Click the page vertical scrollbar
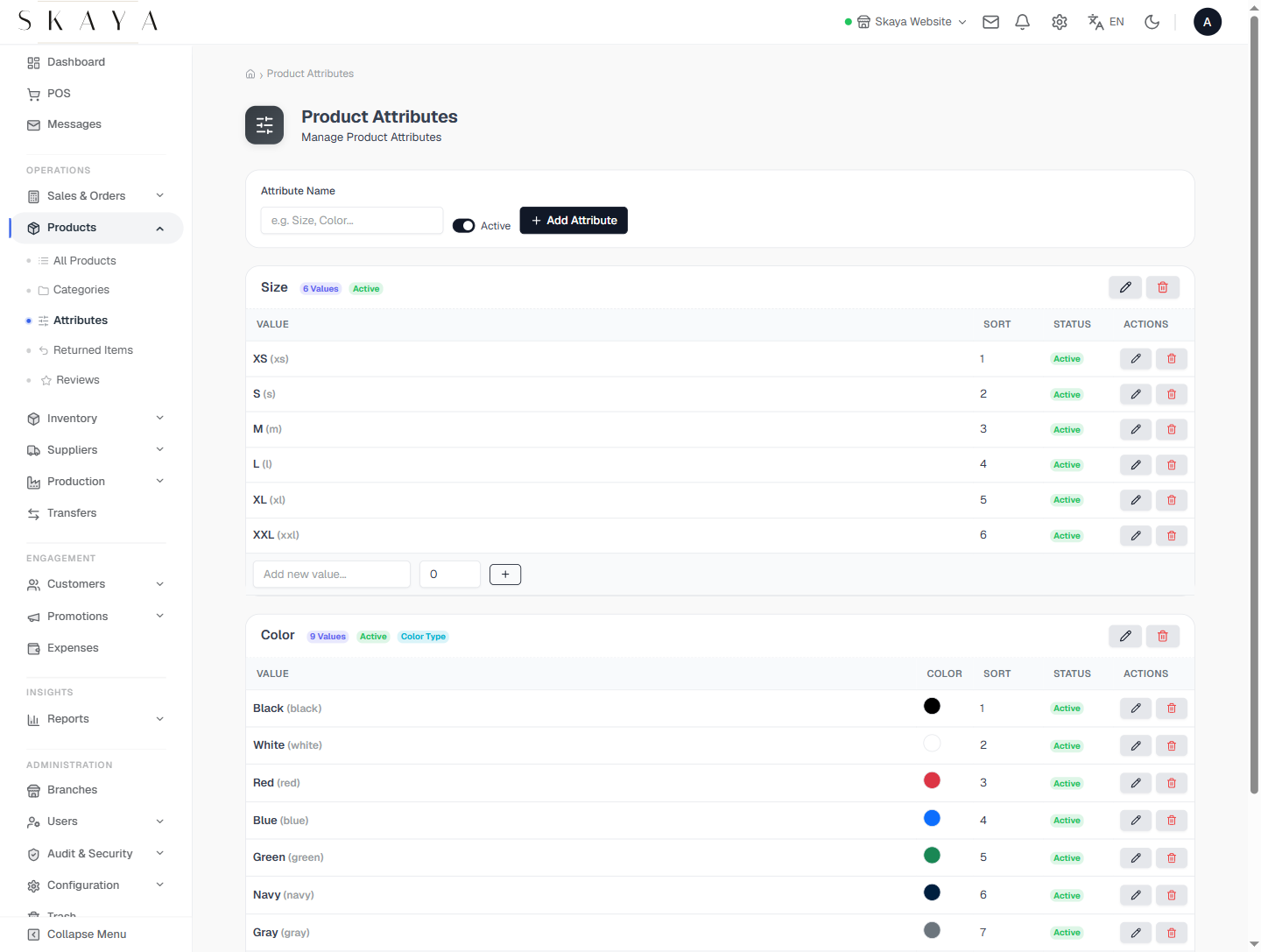The image size is (1261, 952). tap(1254, 403)
